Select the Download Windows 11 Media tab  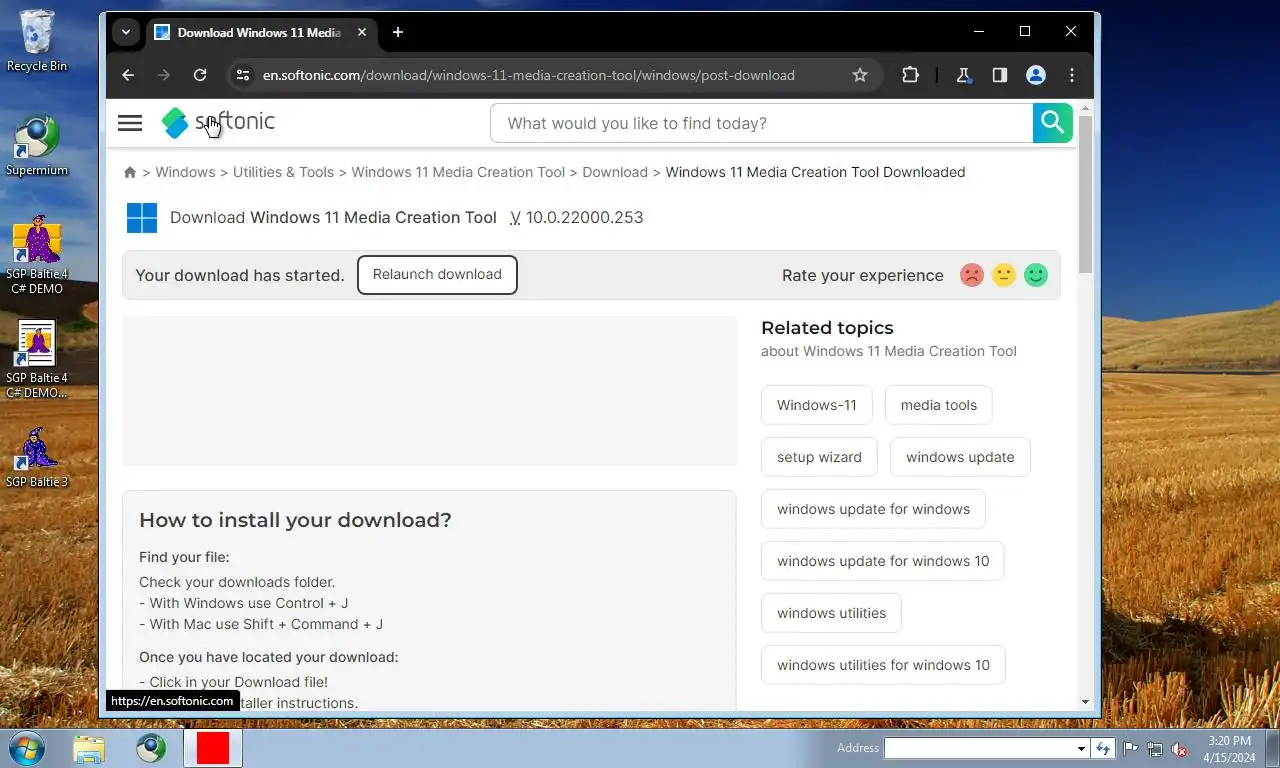click(x=259, y=32)
